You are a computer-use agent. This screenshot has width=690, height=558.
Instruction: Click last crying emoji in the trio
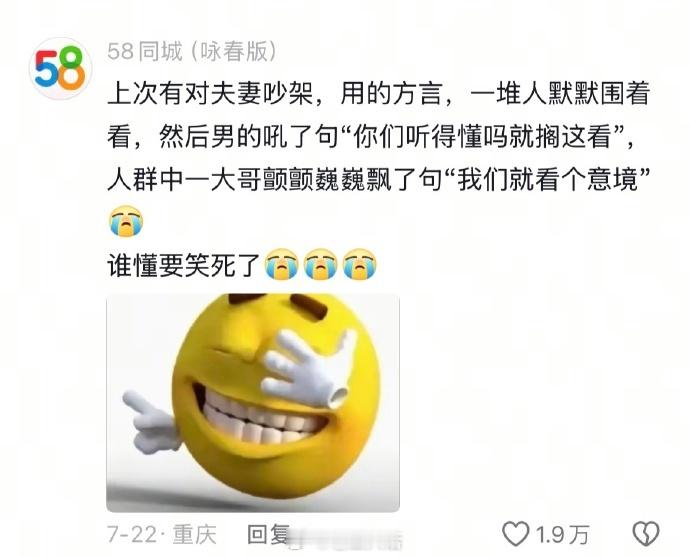click(360, 264)
